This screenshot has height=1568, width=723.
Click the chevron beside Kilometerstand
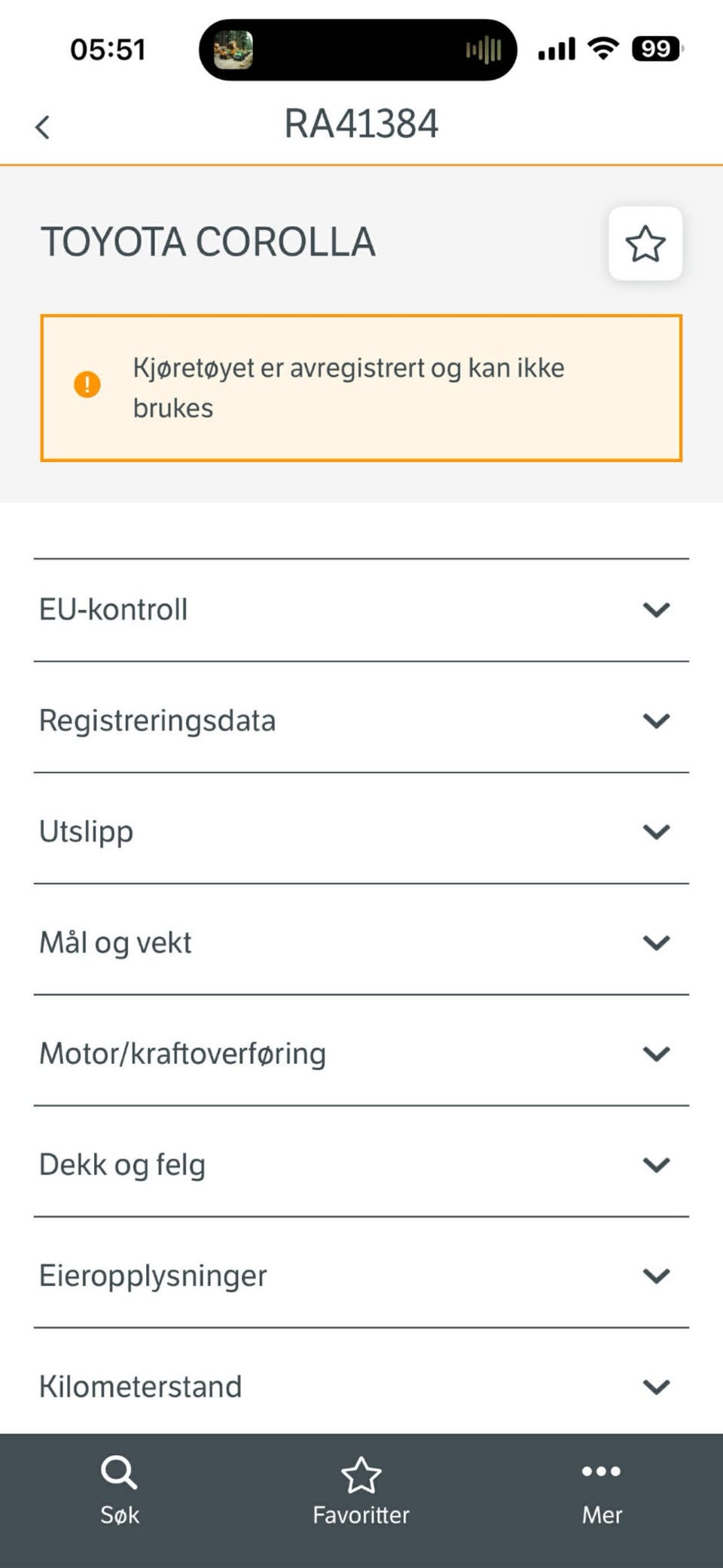[x=657, y=1386]
